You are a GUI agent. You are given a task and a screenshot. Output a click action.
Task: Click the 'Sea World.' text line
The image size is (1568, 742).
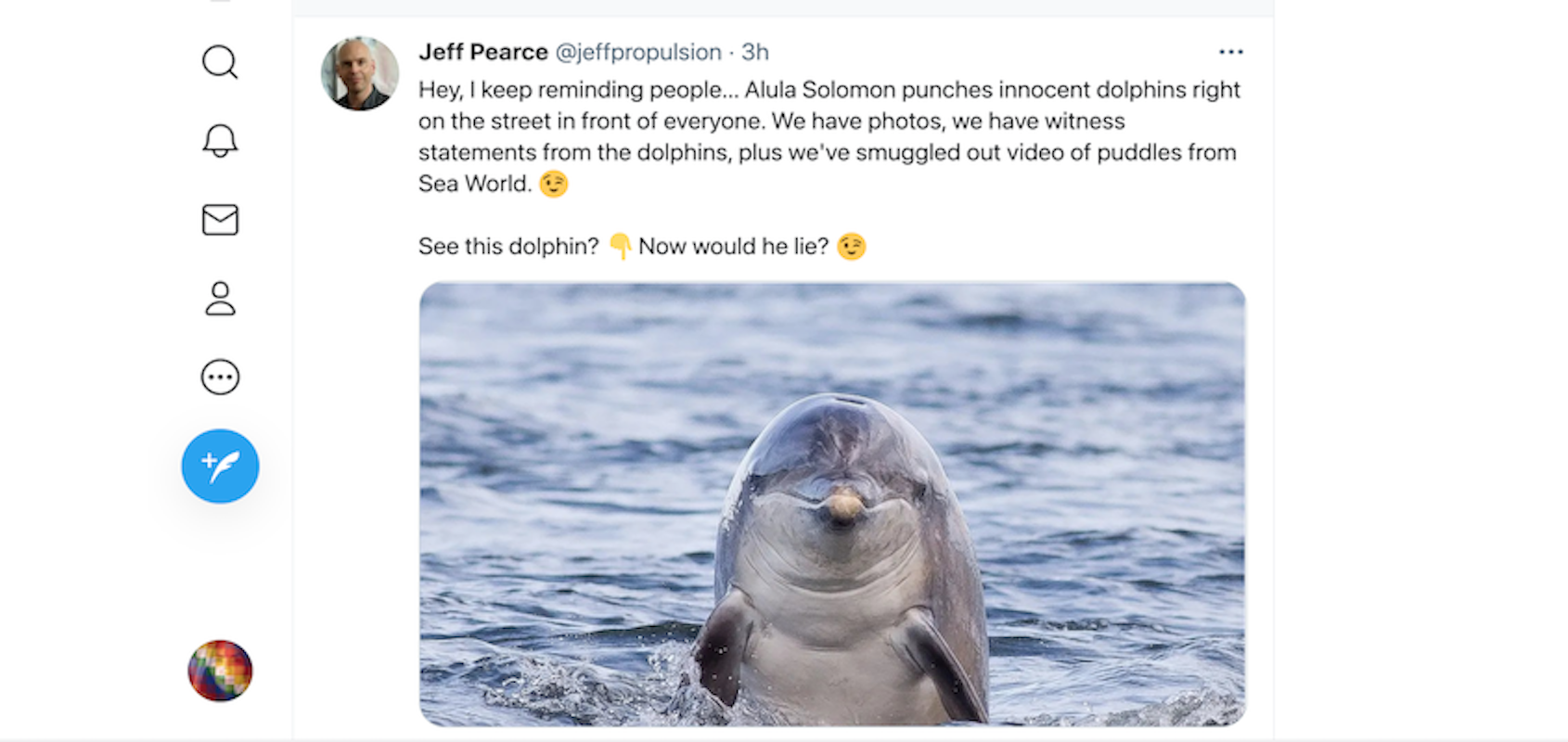[x=475, y=184]
